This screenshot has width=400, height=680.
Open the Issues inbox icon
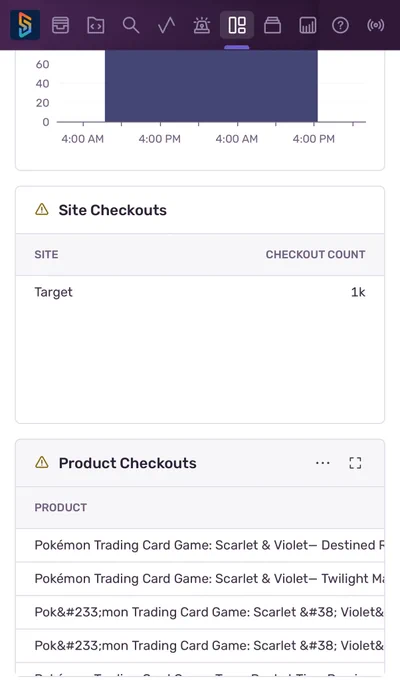[x=60, y=25]
